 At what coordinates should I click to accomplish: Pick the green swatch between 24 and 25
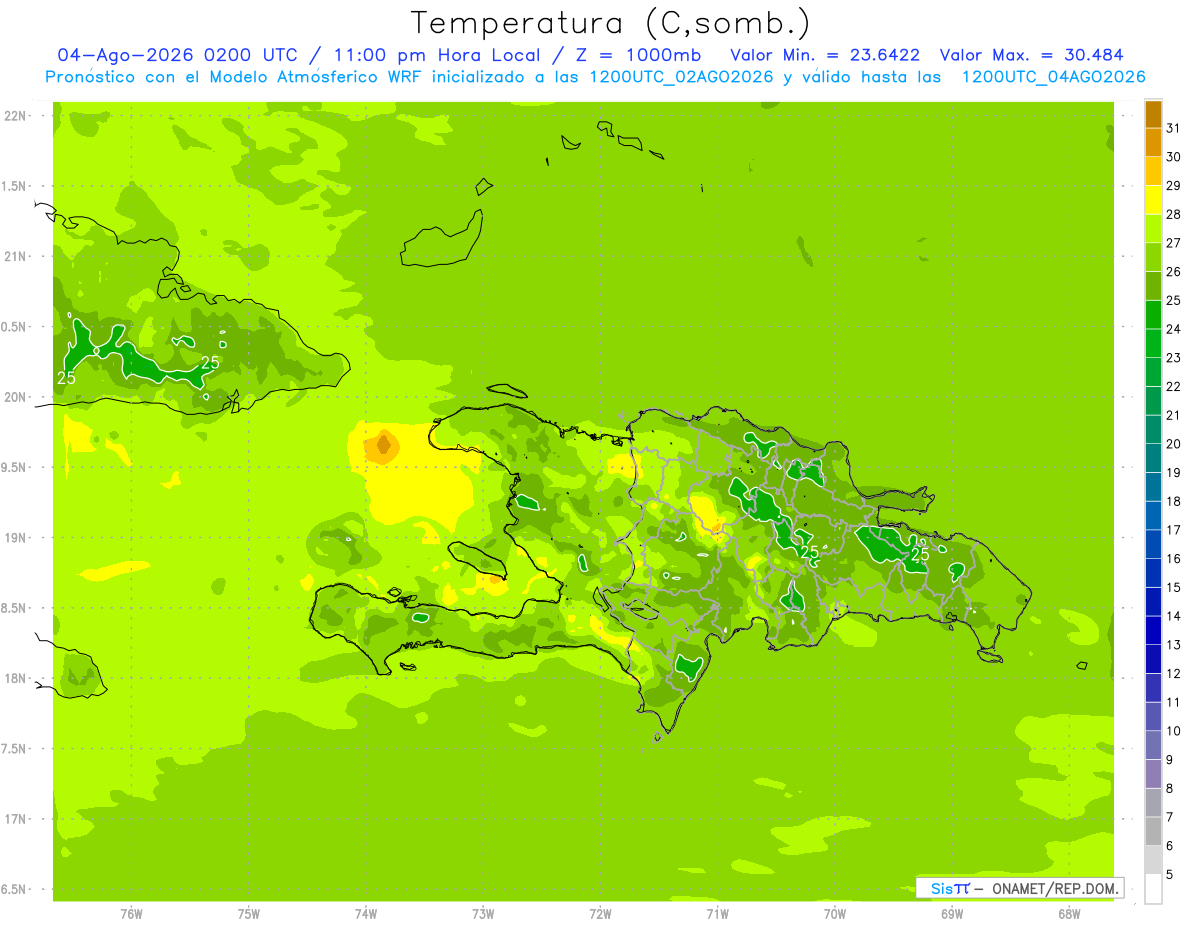point(1153,315)
